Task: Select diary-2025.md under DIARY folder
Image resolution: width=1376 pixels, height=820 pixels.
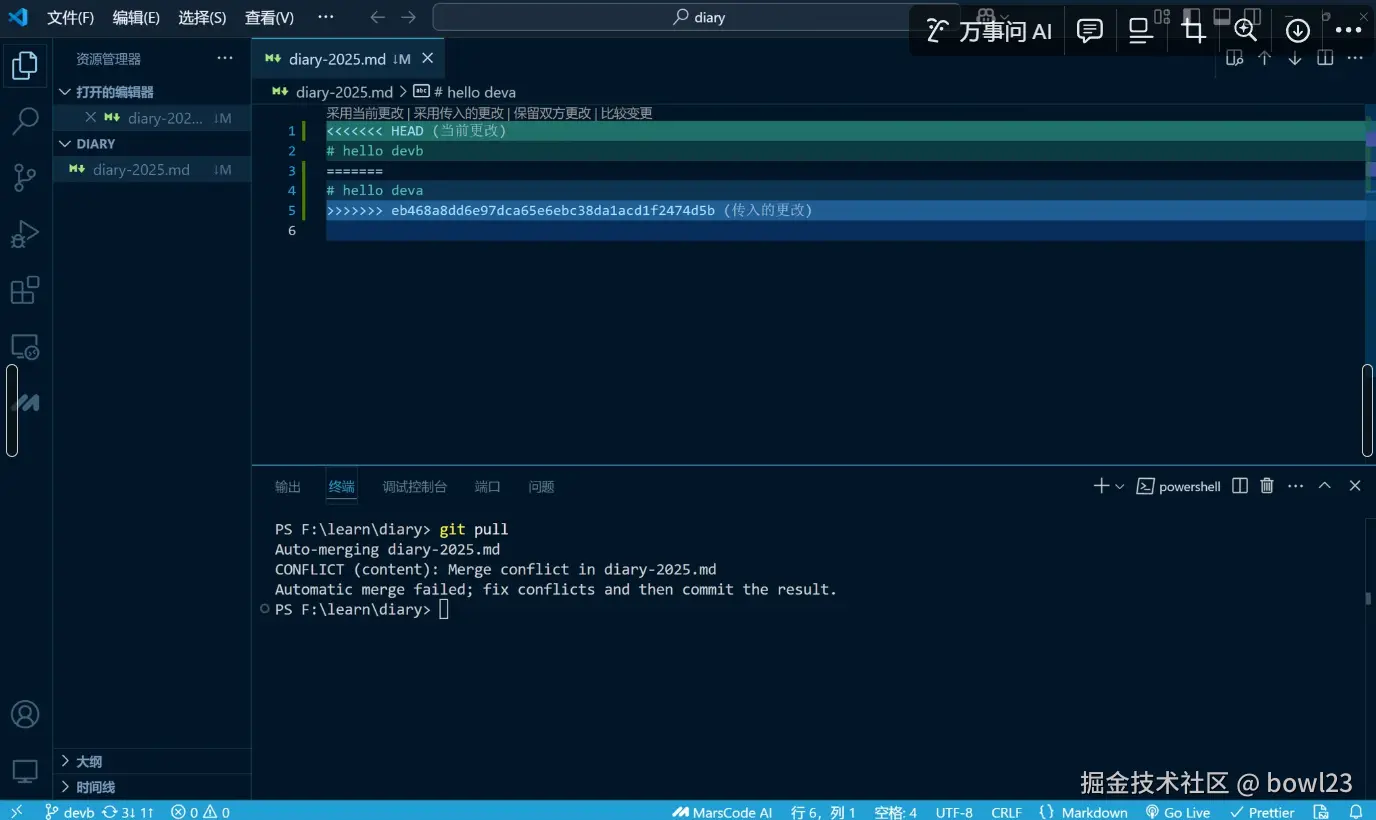Action: [x=152, y=170]
